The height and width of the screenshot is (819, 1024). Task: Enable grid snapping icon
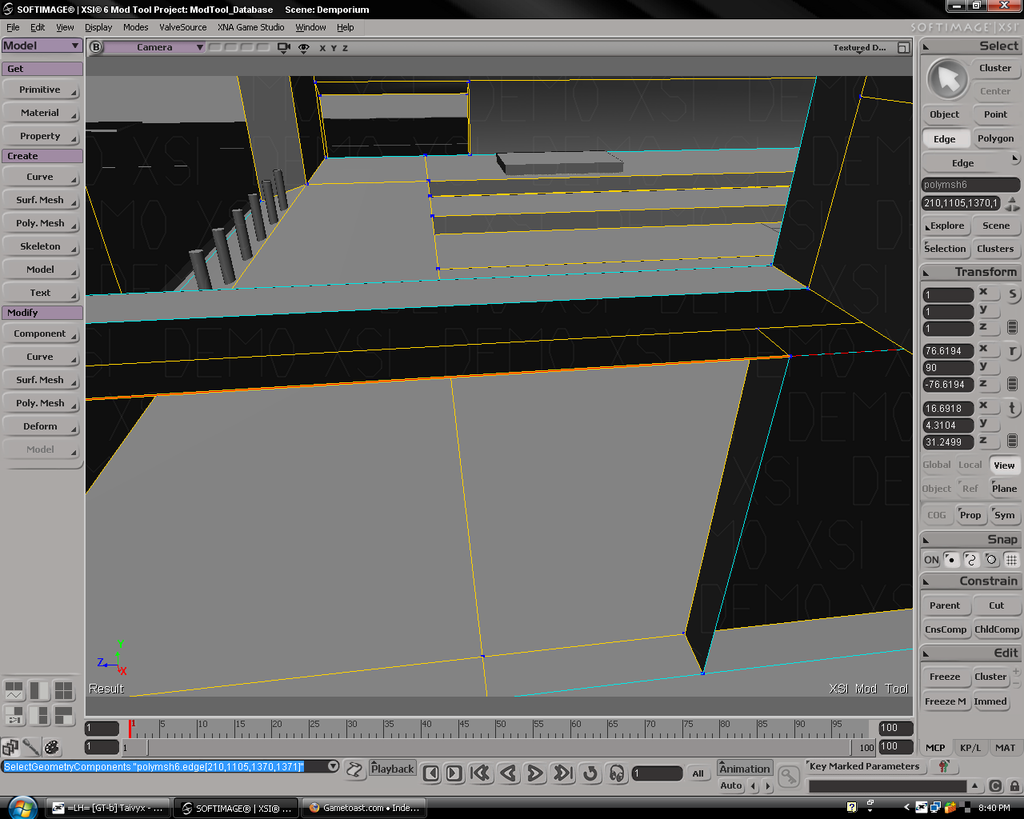coord(1011,560)
